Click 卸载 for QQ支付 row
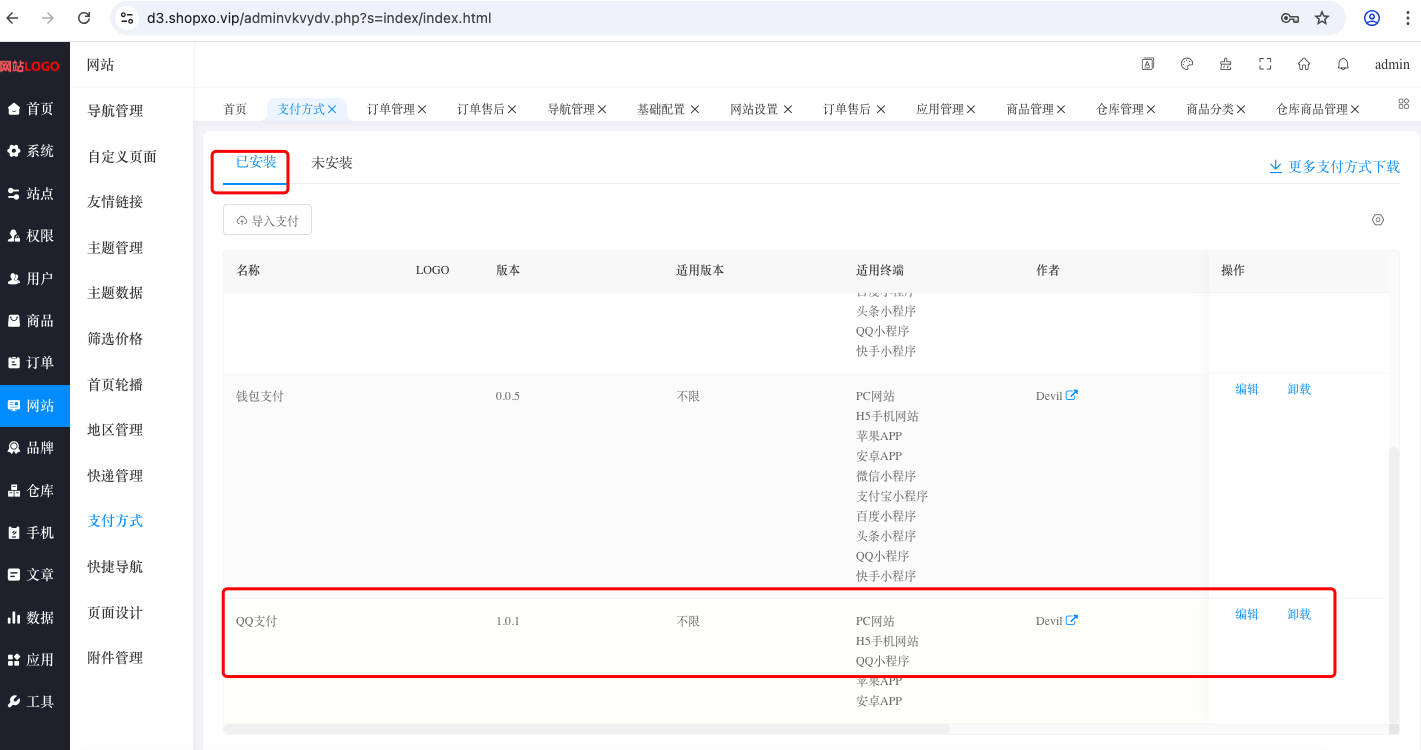 (x=1299, y=614)
